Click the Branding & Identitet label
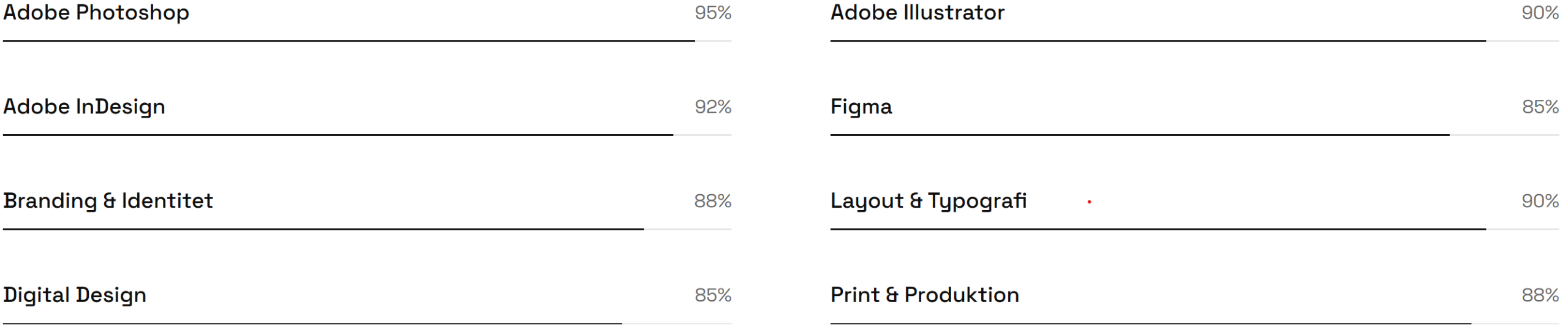The width and height of the screenshot is (1568, 329). click(x=108, y=201)
